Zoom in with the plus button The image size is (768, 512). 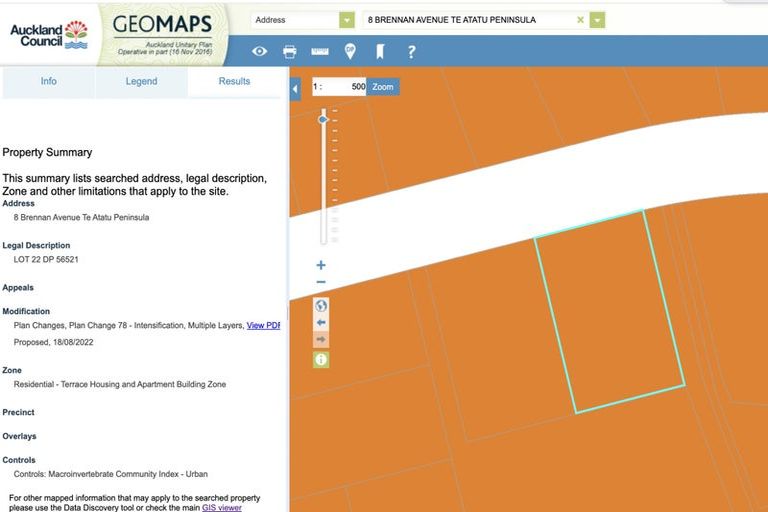tap(321, 265)
